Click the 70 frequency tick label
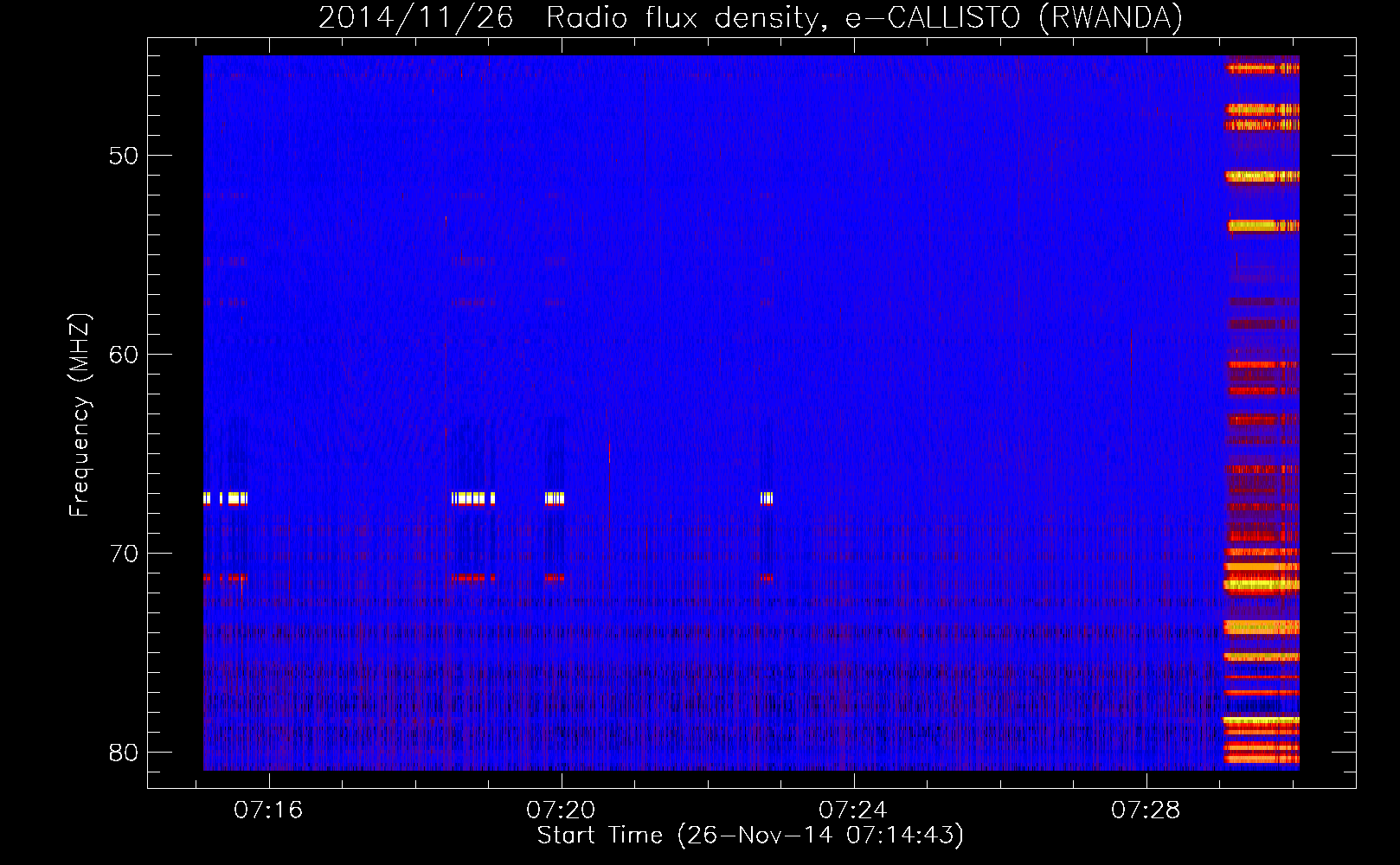This screenshot has height=865, width=1400. [x=124, y=554]
